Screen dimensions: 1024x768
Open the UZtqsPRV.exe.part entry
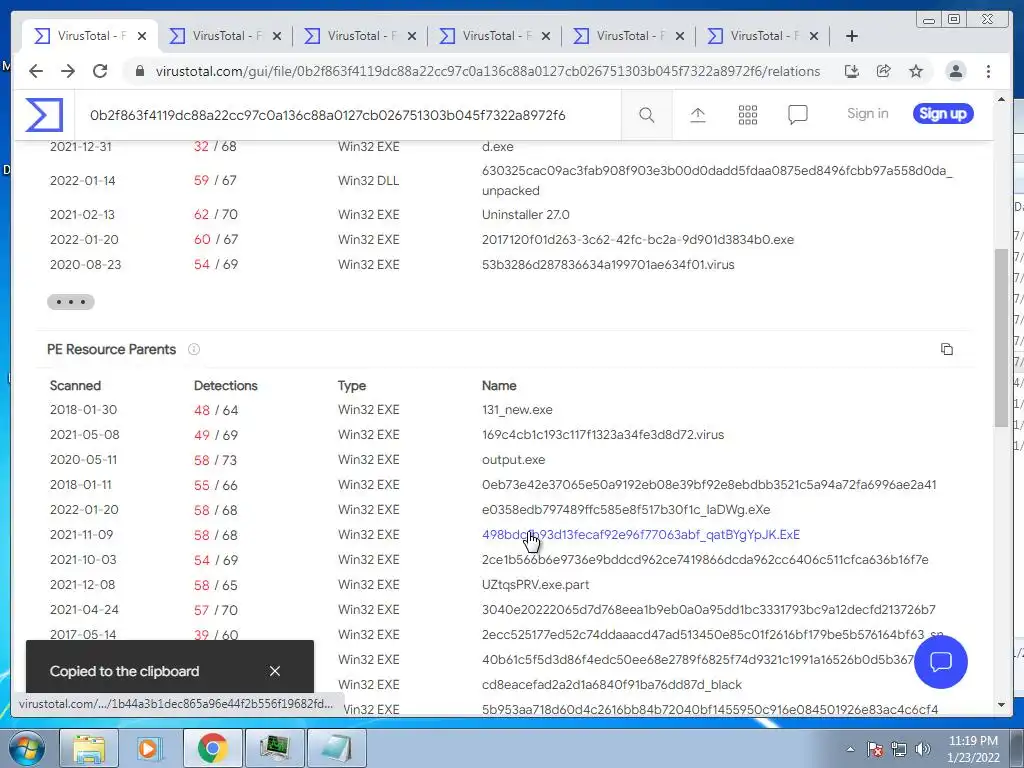[x=536, y=584]
